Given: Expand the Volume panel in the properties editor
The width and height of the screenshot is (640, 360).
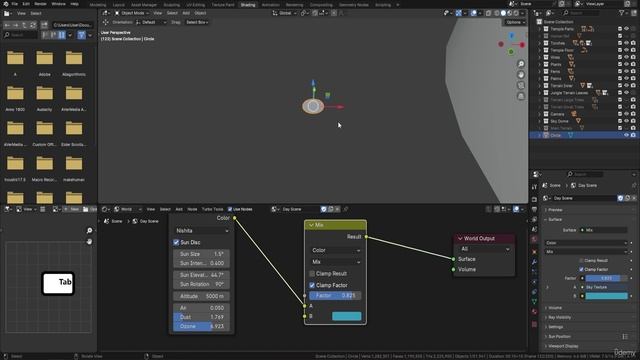Looking at the screenshot, I should [x=555, y=308].
